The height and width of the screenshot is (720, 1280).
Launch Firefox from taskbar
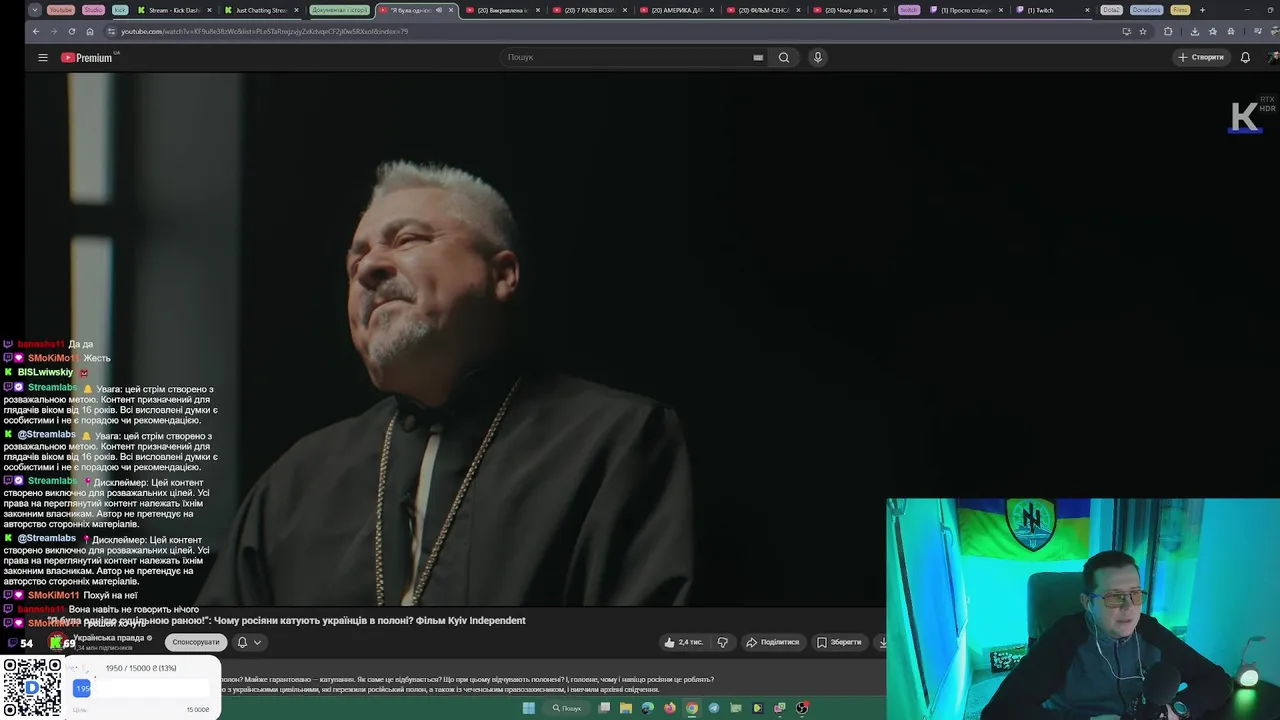click(x=670, y=708)
